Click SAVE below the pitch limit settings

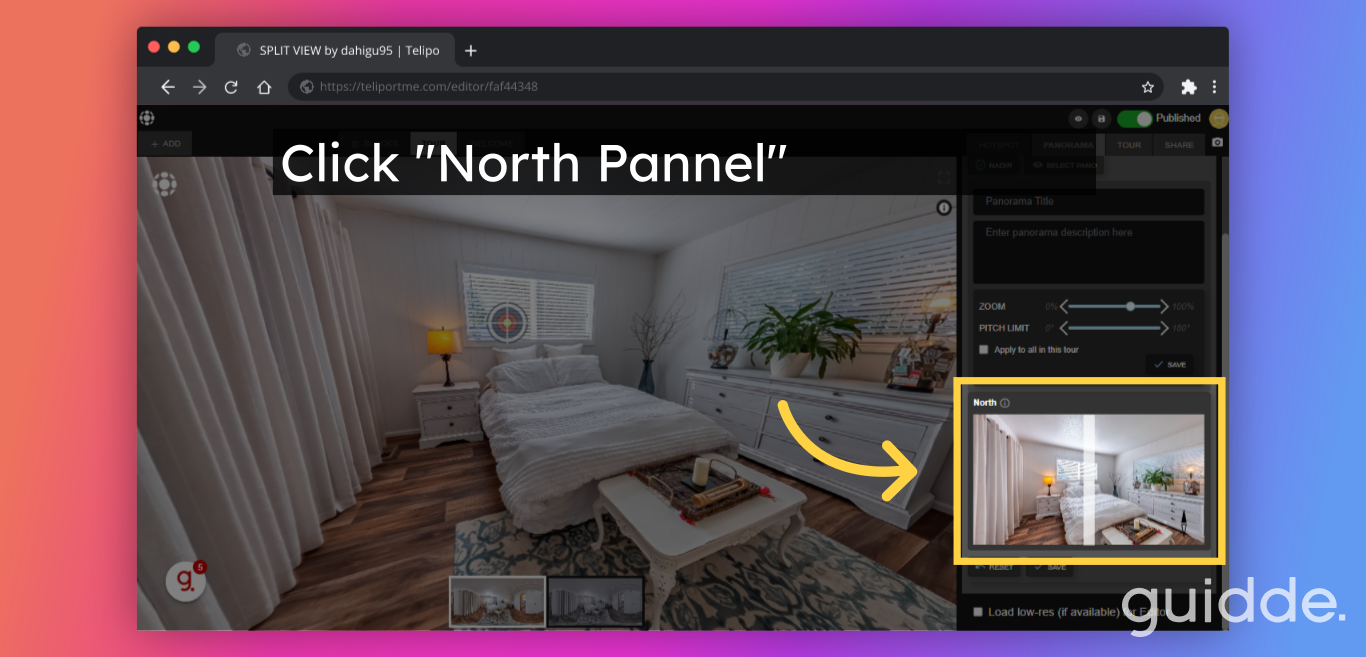pos(1169,365)
